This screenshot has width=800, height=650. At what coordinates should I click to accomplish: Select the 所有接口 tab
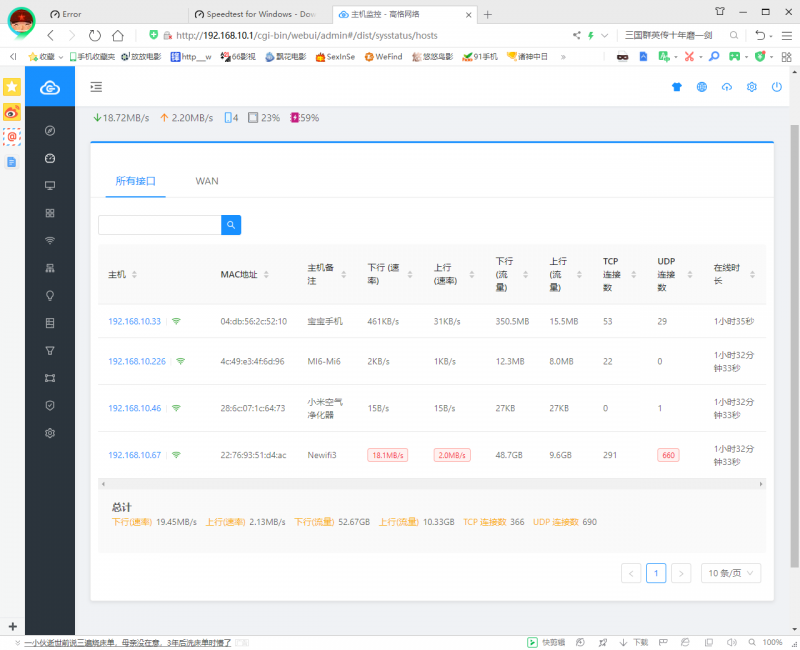135,181
